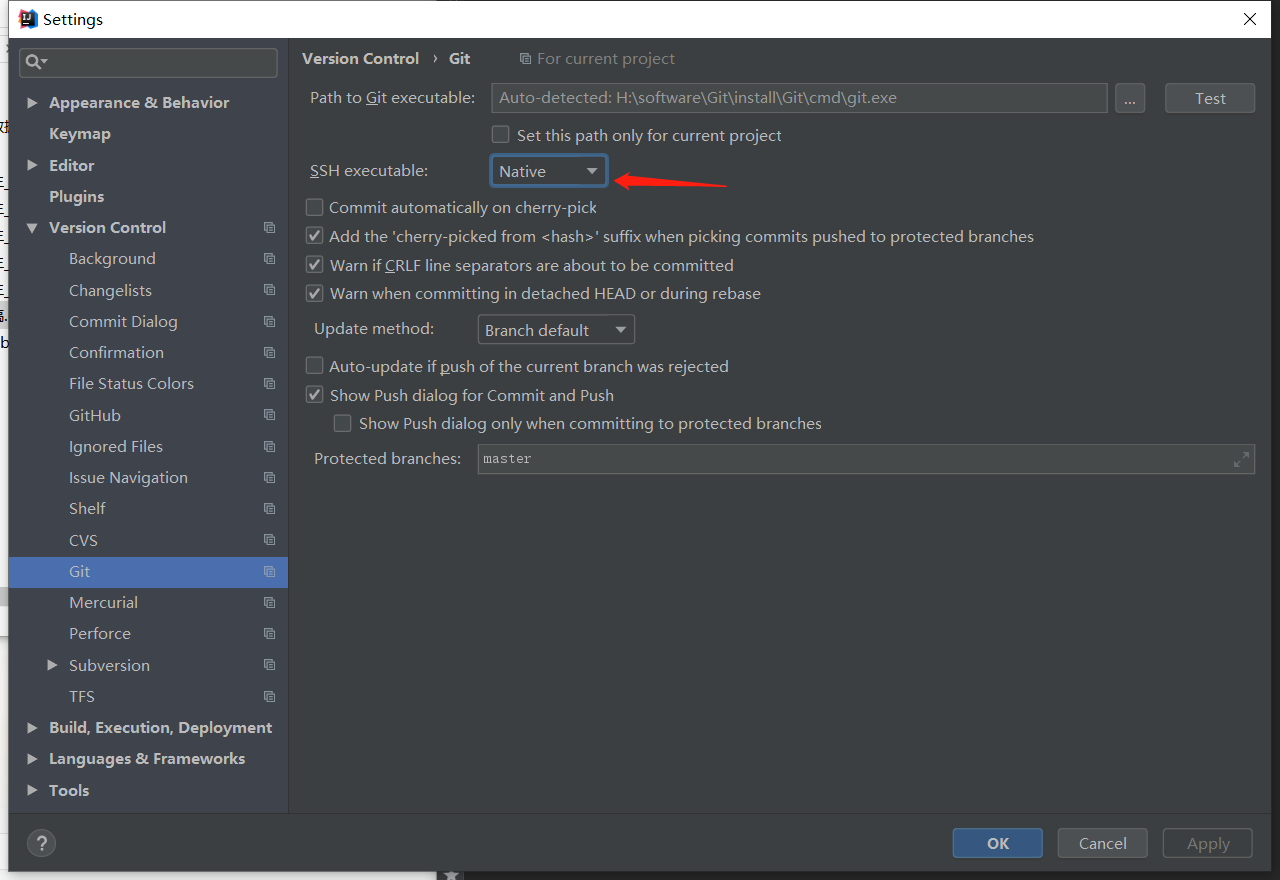Click 'Version Control' in the breadcrumb
The image size is (1280, 880).
360,58
